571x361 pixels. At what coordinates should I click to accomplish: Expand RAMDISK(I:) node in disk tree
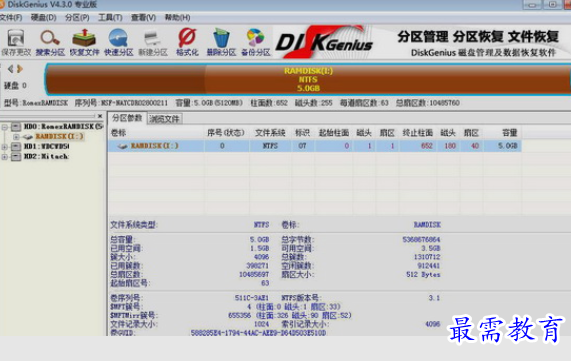tap(16, 137)
